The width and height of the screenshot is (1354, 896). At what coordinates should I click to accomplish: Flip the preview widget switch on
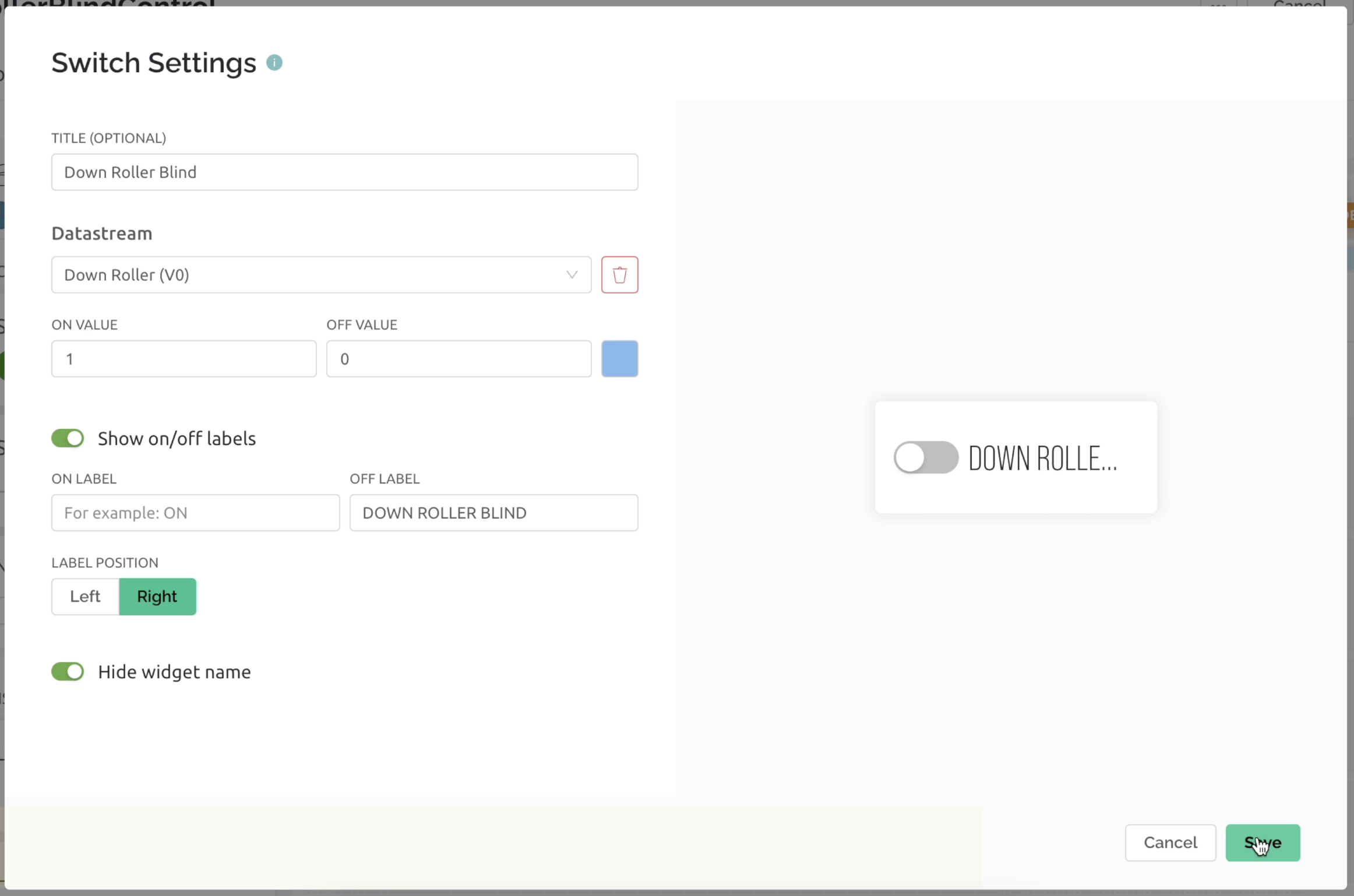coord(925,457)
